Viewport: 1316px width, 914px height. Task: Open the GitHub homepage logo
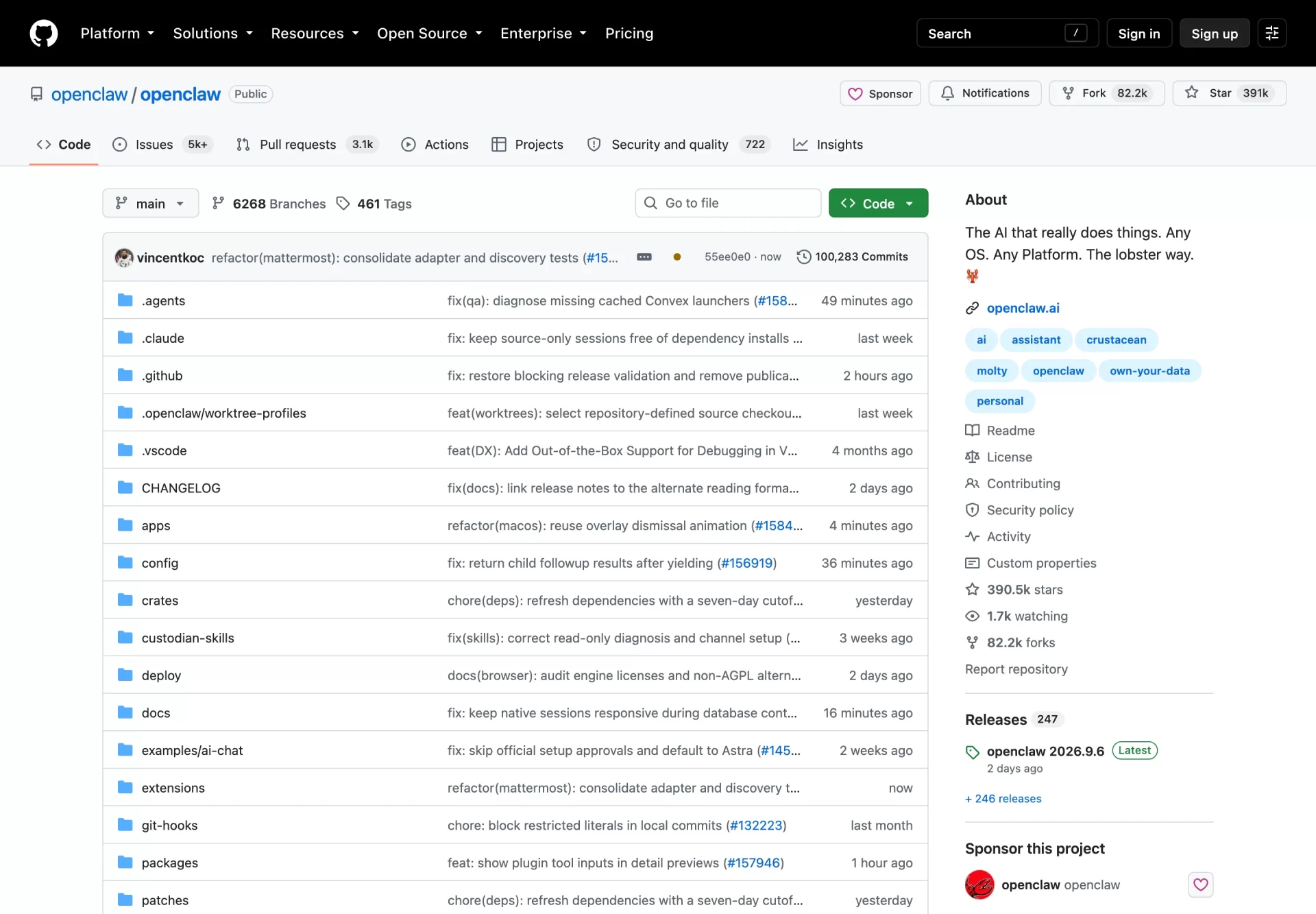[44, 33]
